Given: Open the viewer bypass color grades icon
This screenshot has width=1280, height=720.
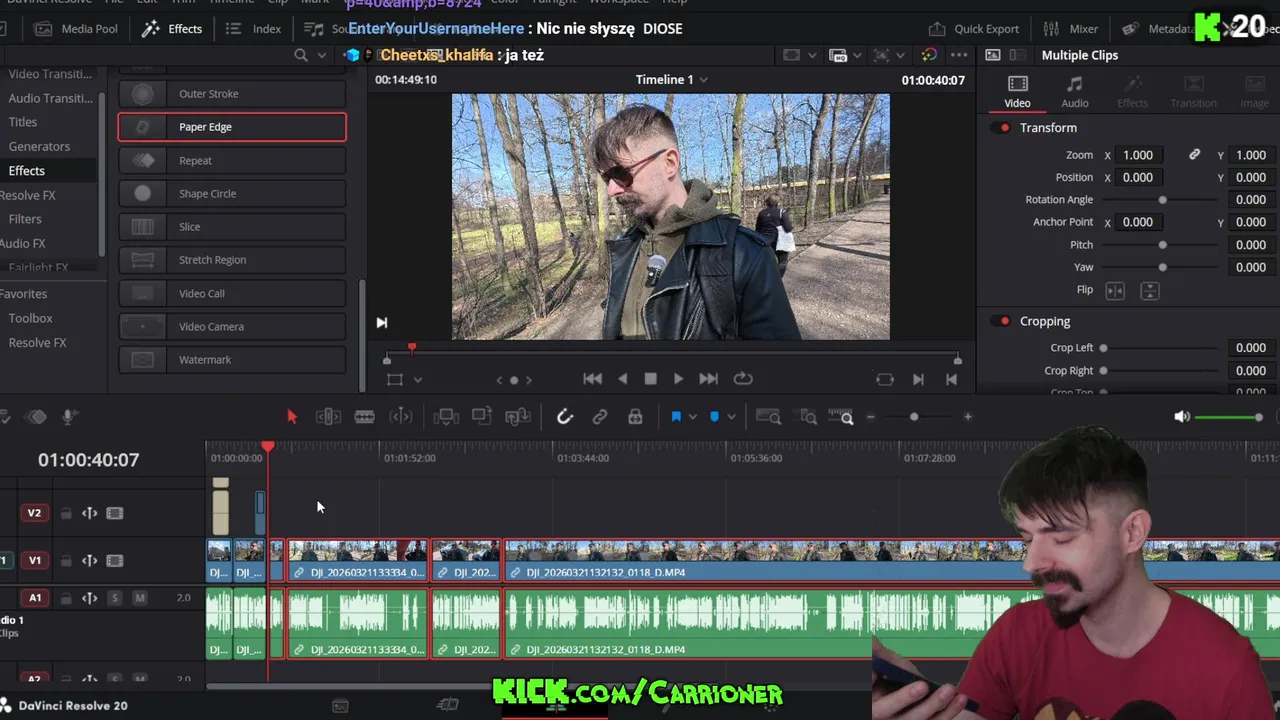Looking at the screenshot, I should 929,55.
